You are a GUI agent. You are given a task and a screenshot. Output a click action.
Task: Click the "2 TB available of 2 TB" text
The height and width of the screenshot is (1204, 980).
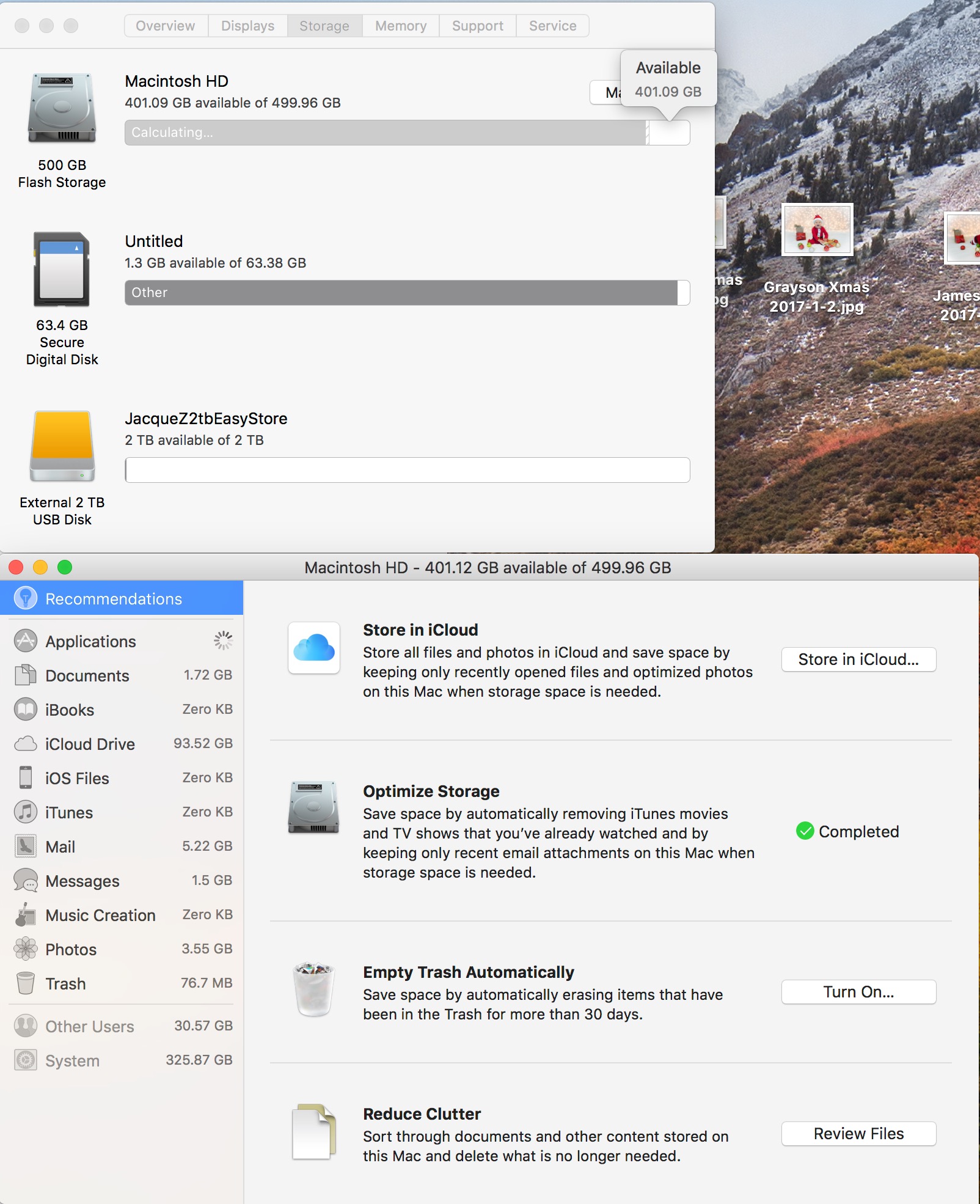click(194, 440)
